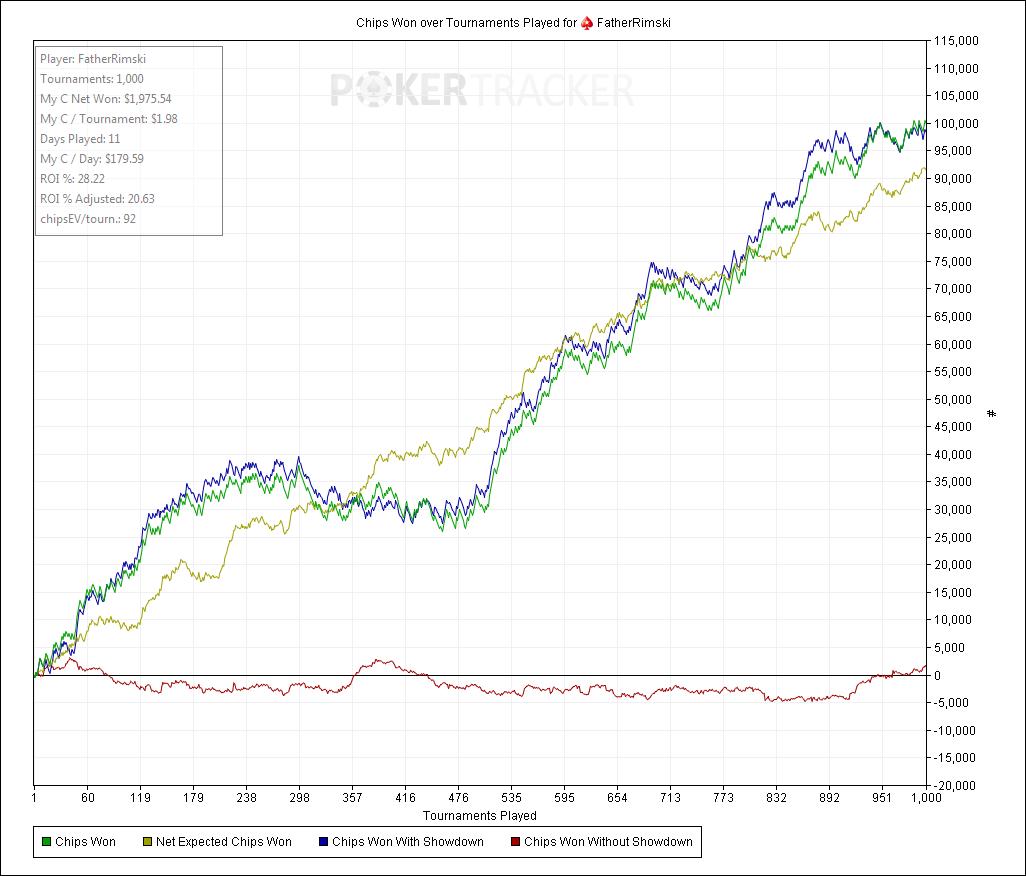Click the red spade icon in chart title

[587, 22]
